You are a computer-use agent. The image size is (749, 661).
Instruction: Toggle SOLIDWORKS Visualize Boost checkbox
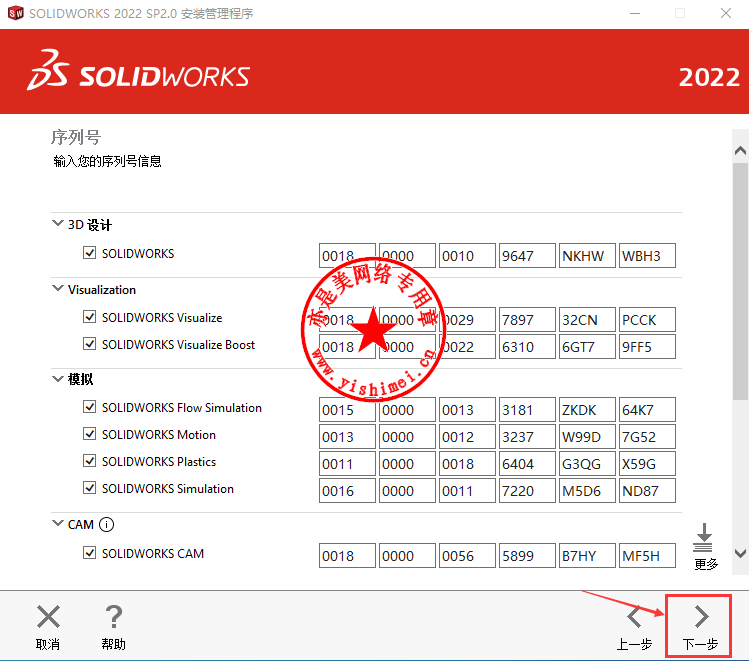pos(89,344)
